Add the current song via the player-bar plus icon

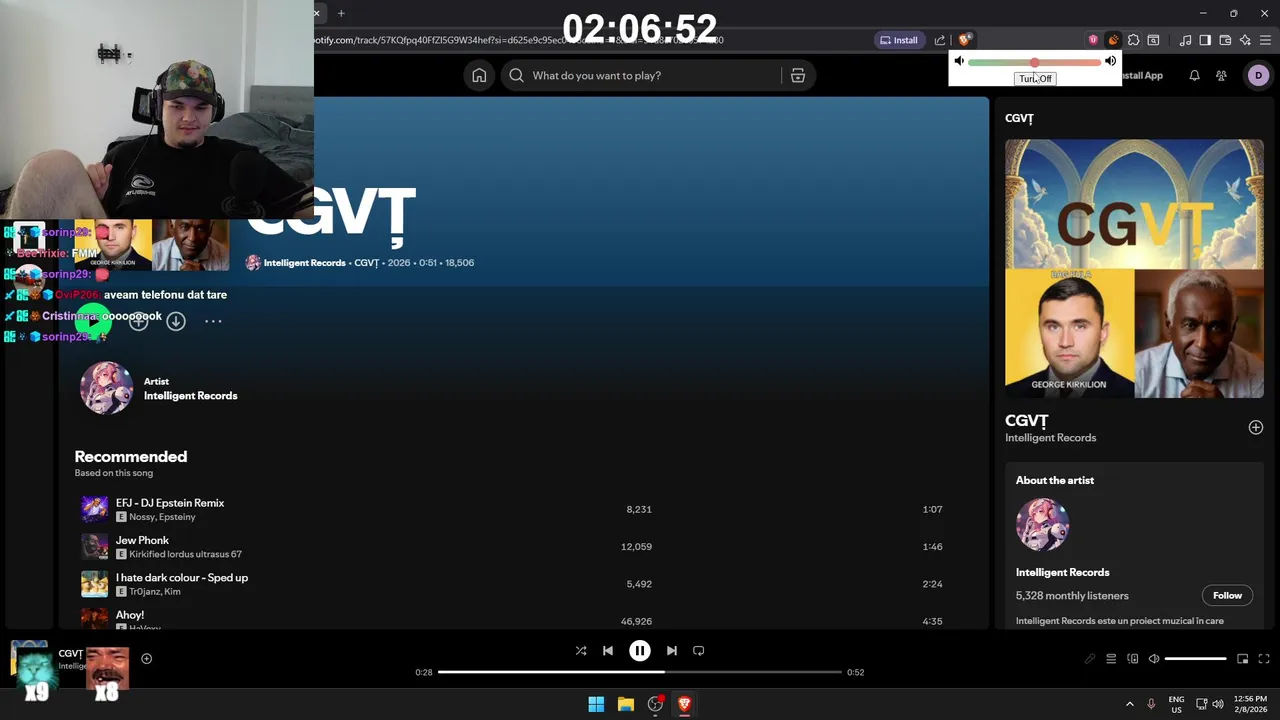tap(146, 658)
